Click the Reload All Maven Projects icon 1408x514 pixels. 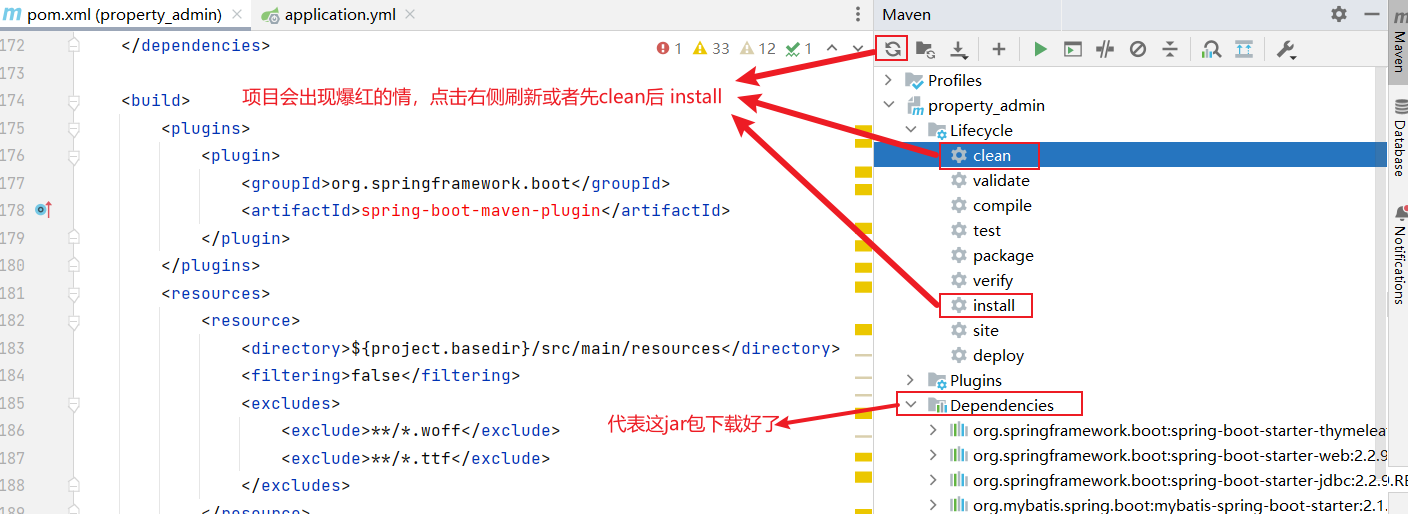tap(892, 48)
